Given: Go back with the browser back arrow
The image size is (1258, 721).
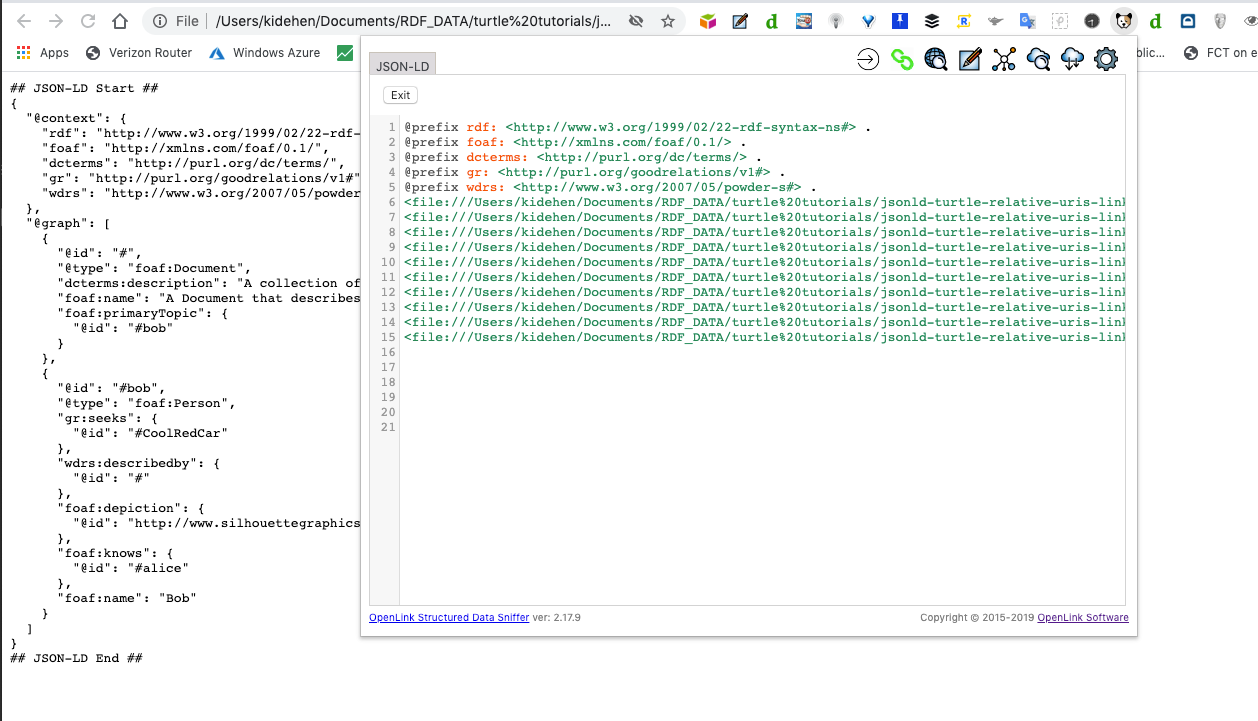Looking at the screenshot, I should [x=24, y=21].
